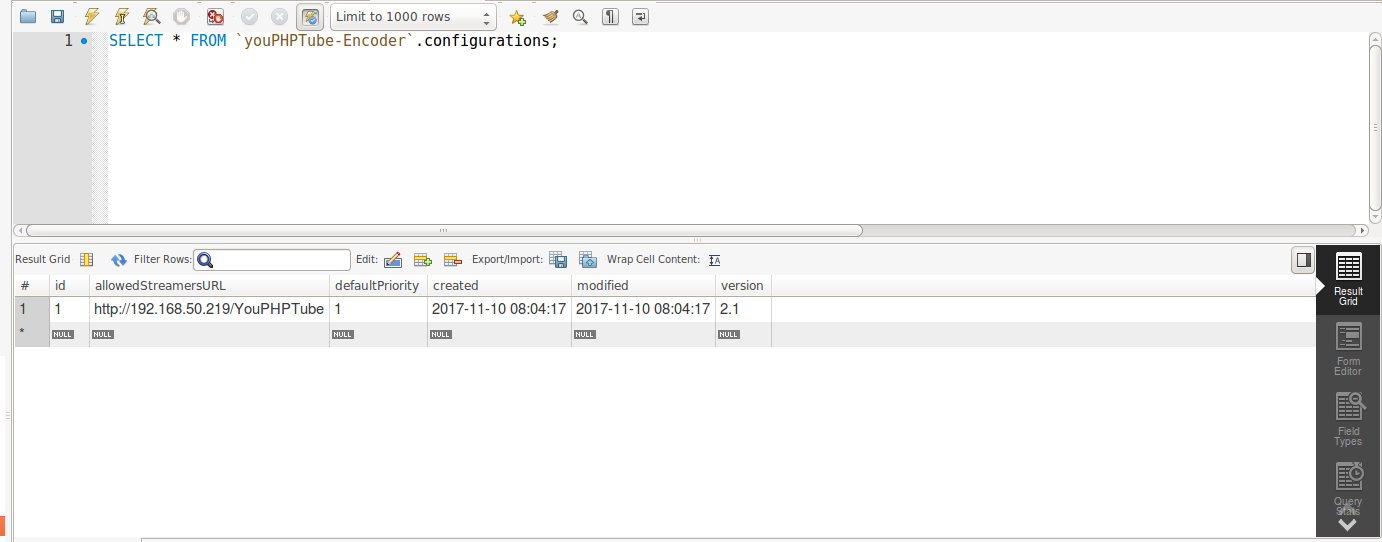Viewport: 1382px width, 542px height.
Task: Toggle continue-on-error execution icon
Action: 215,16
